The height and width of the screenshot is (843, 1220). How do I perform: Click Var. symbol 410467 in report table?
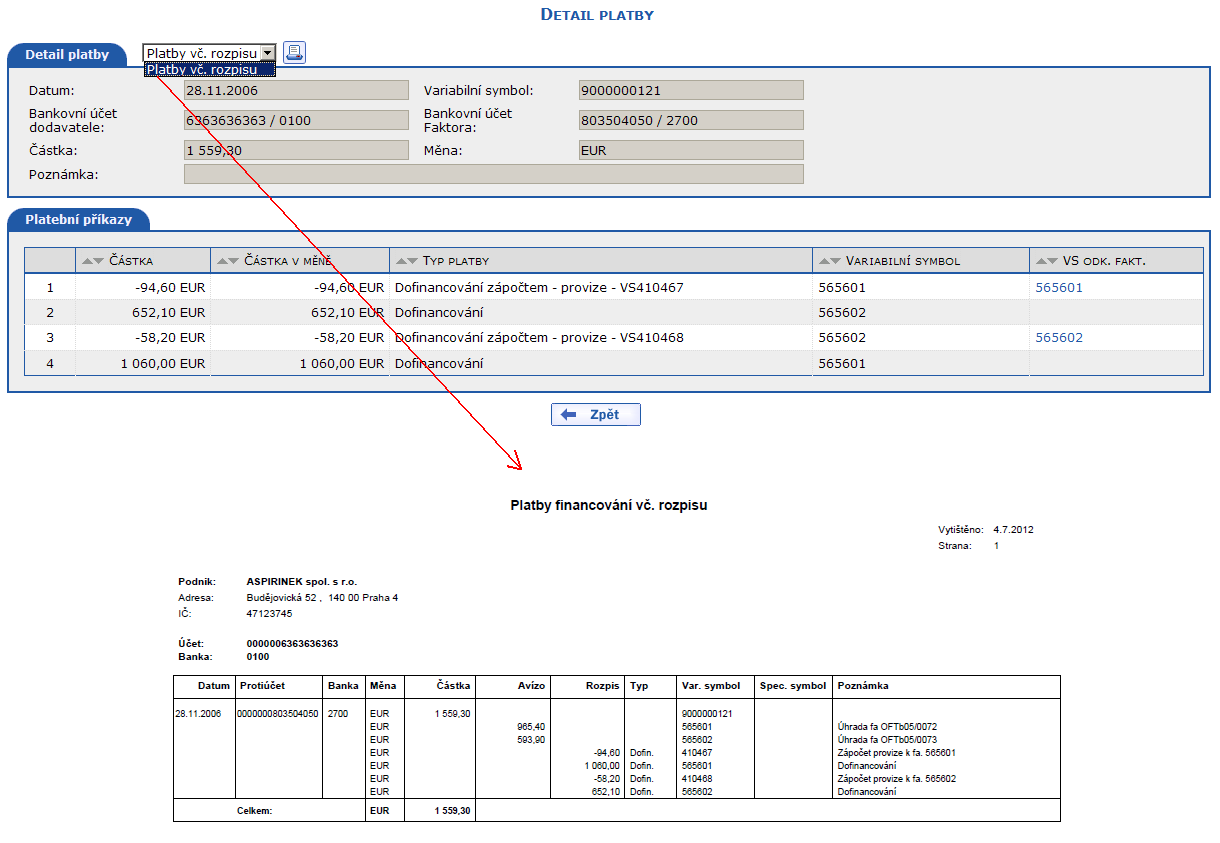coord(697,753)
